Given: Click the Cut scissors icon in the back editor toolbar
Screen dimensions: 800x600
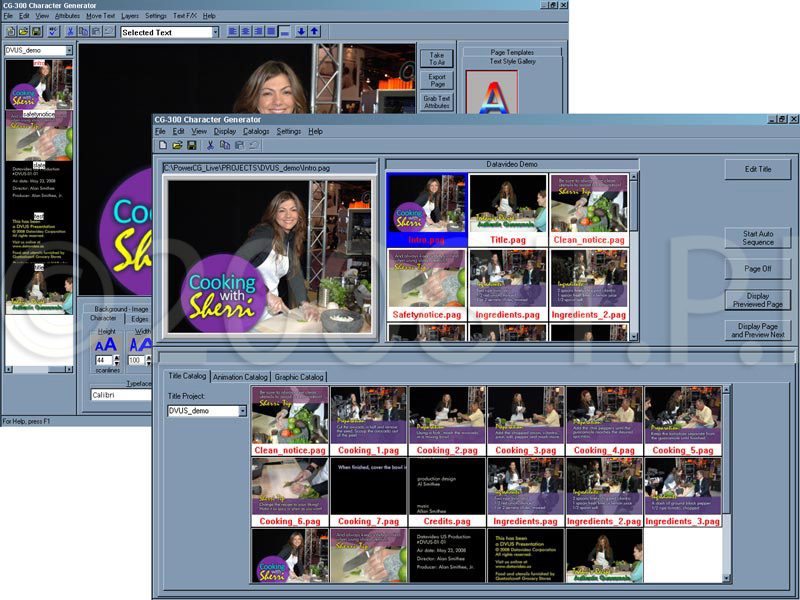Looking at the screenshot, I should coord(70,32).
